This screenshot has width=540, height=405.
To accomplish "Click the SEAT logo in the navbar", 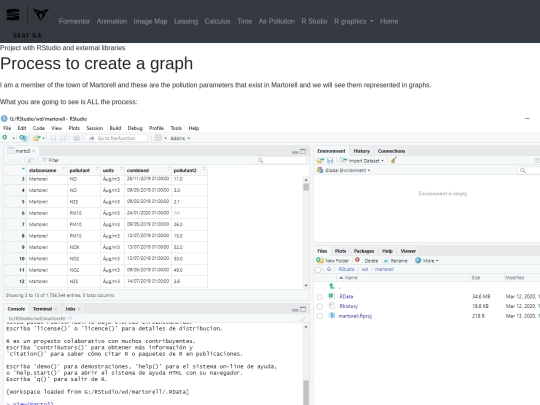I will click(x=13, y=15).
